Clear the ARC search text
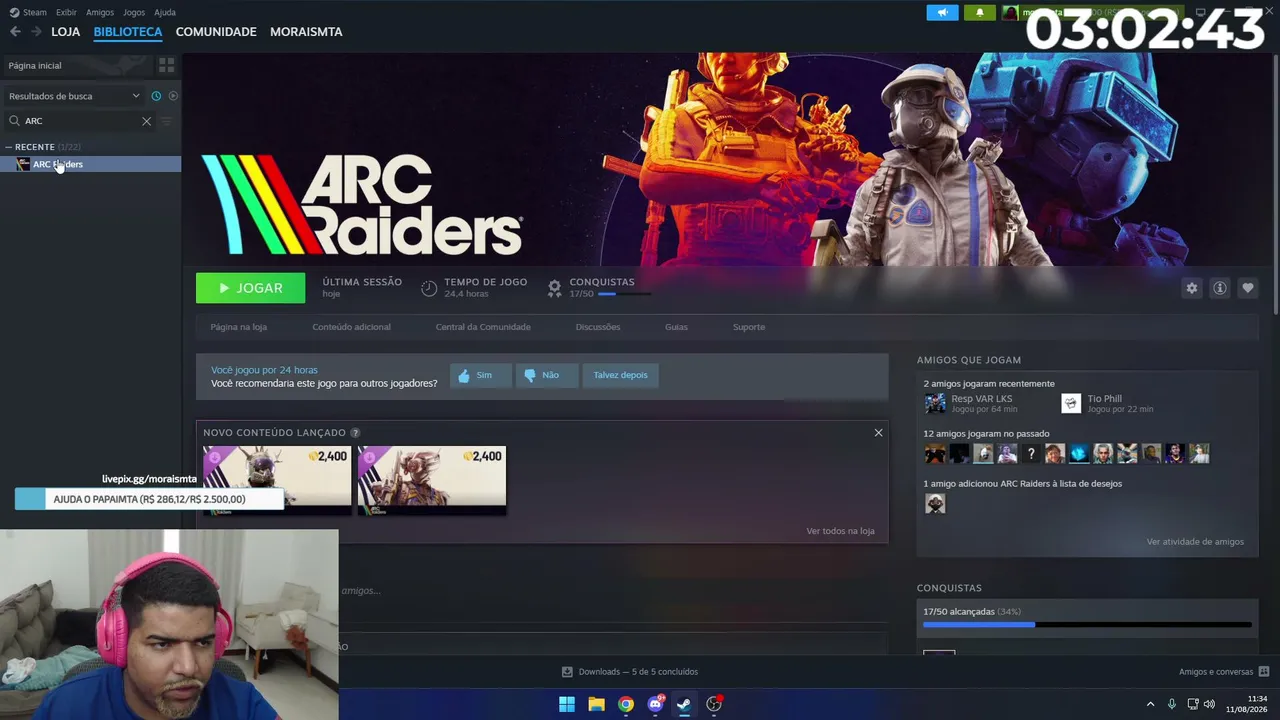 pos(146,121)
